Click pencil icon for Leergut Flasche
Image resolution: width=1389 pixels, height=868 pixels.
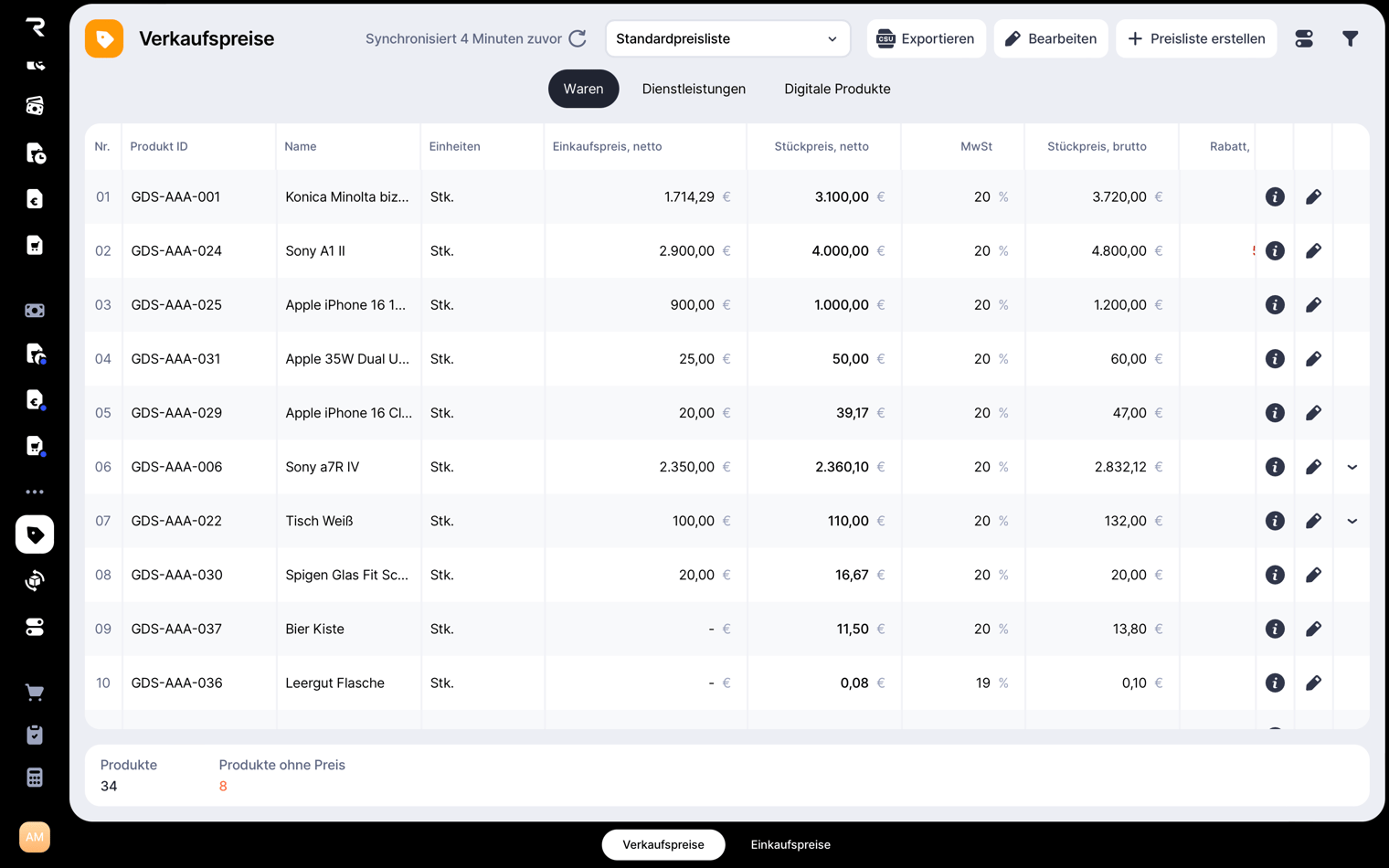coord(1313,683)
